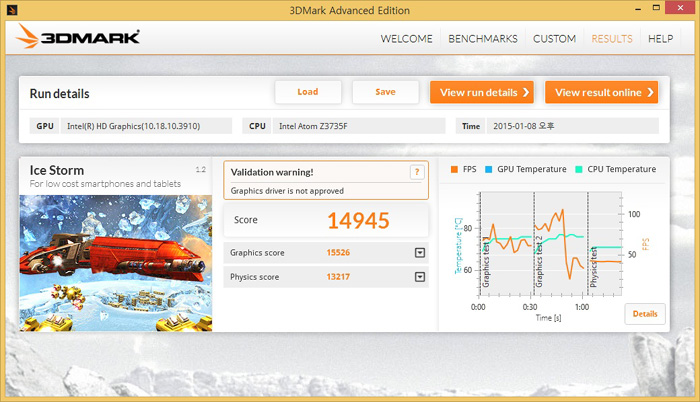Click the GPU Temperature legend label
700x402 pixels.
click(x=532, y=169)
